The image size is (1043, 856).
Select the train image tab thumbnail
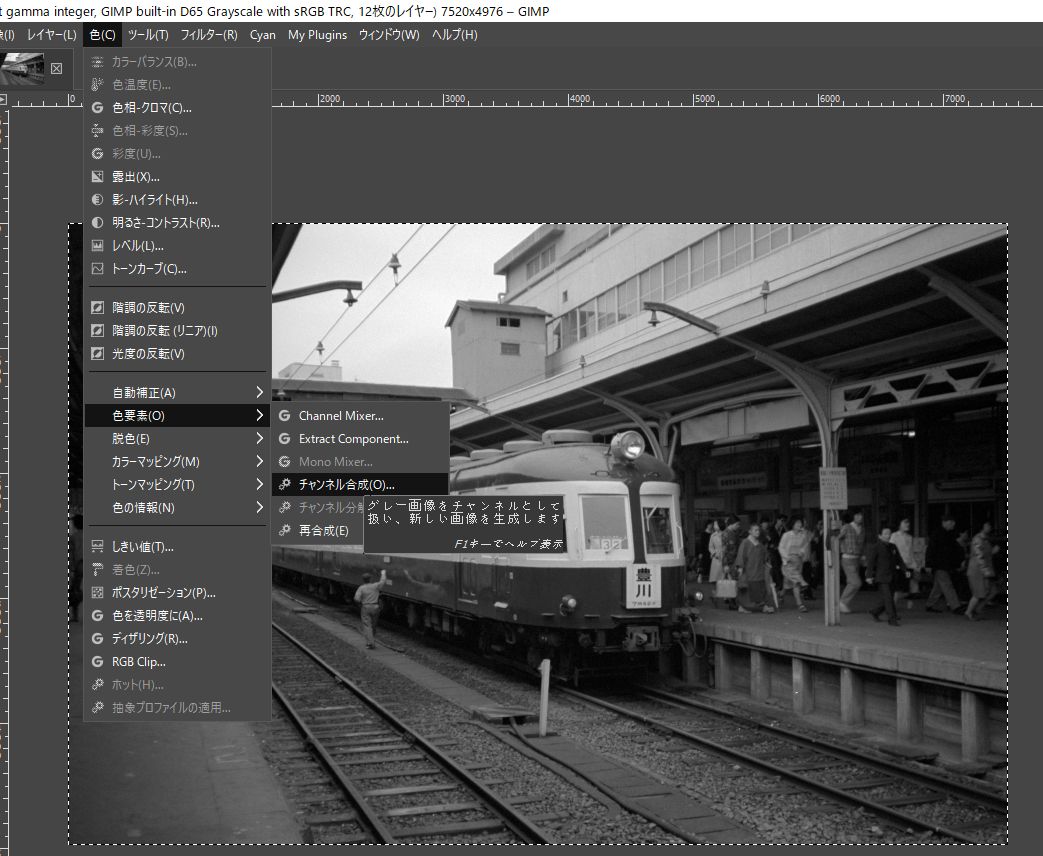(x=22, y=69)
